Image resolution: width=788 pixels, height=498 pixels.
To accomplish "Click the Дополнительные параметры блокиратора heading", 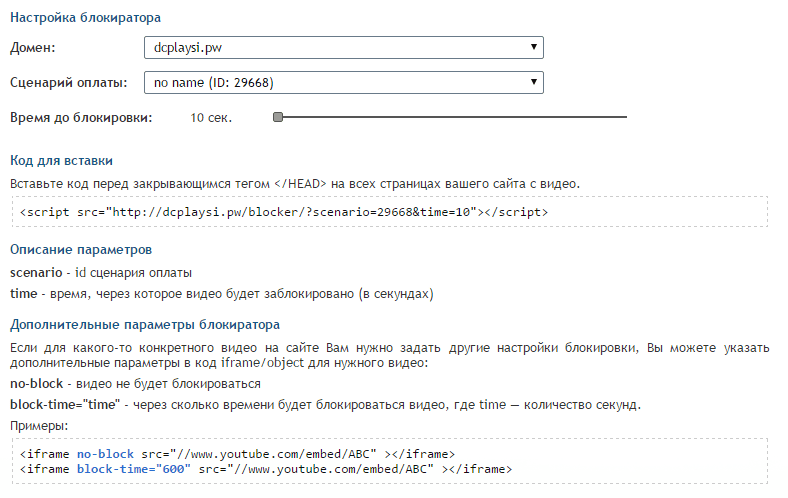I will coord(145,325).
